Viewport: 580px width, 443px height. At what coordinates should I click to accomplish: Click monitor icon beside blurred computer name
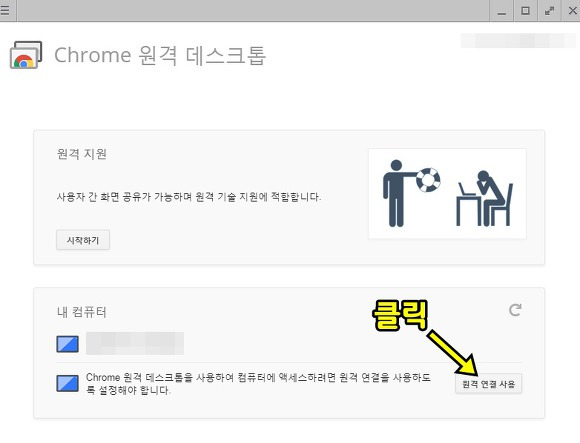67,344
